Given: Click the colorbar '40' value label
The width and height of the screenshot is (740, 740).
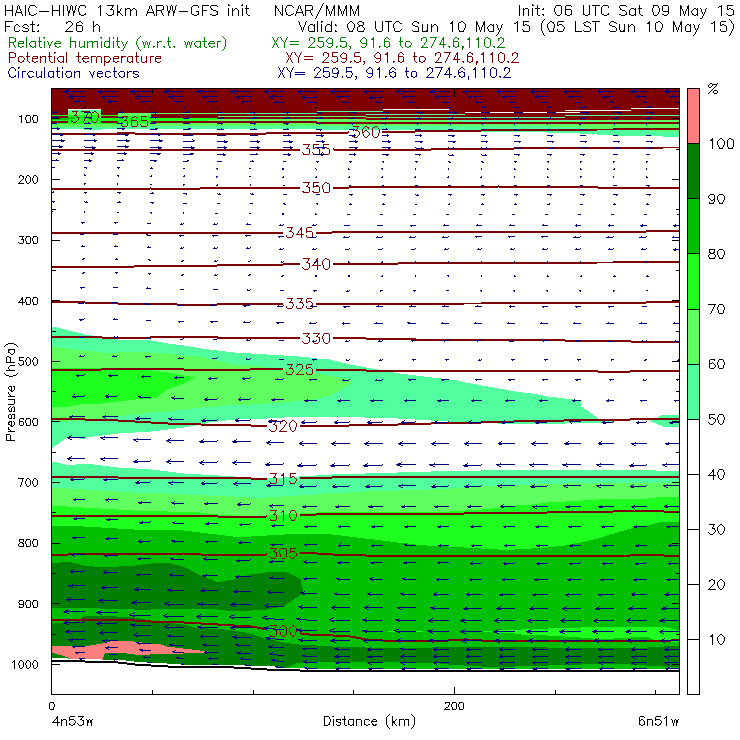Looking at the screenshot, I should click(716, 475).
